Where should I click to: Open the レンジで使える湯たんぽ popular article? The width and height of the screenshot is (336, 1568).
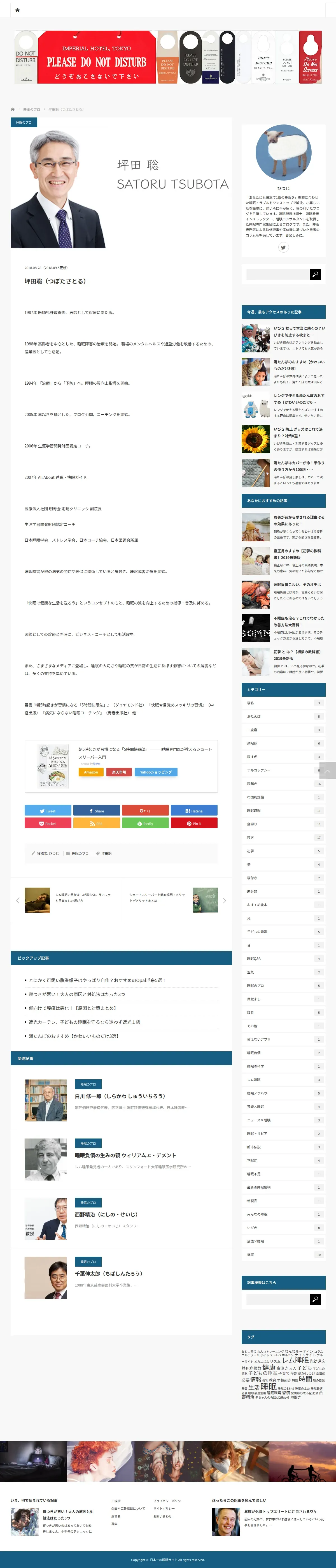point(299,399)
